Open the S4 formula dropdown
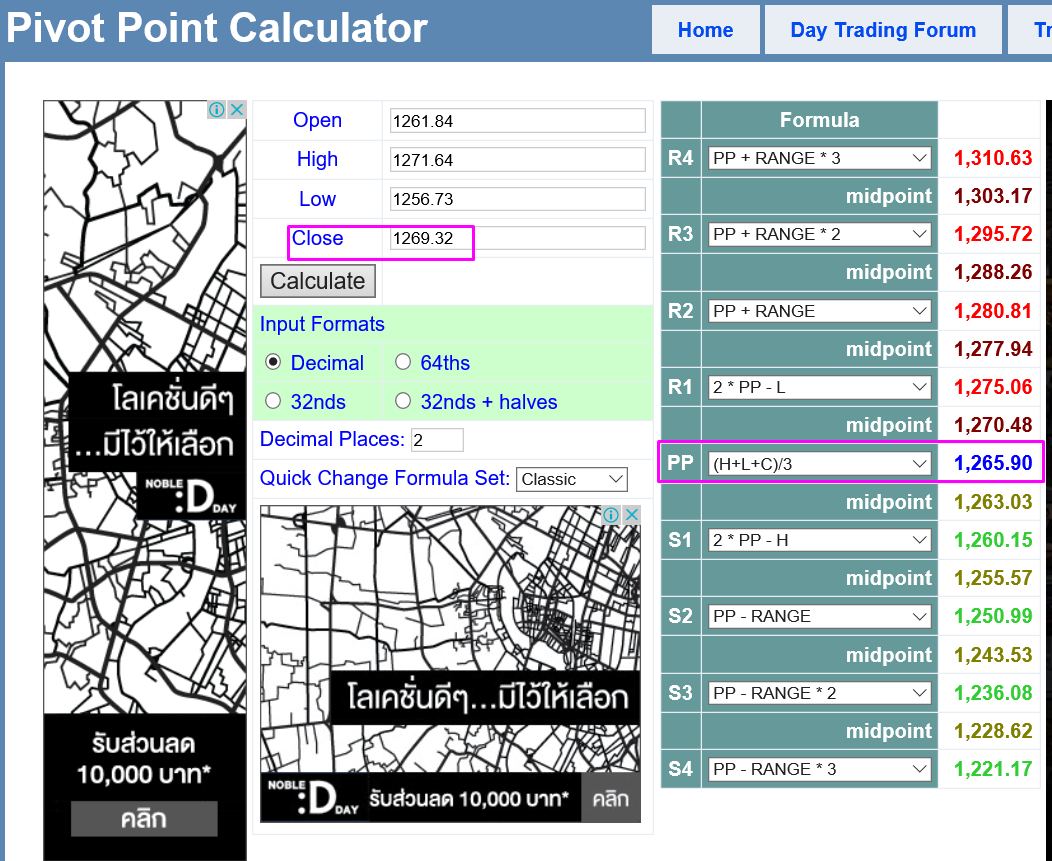 pyautogui.click(x=819, y=769)
